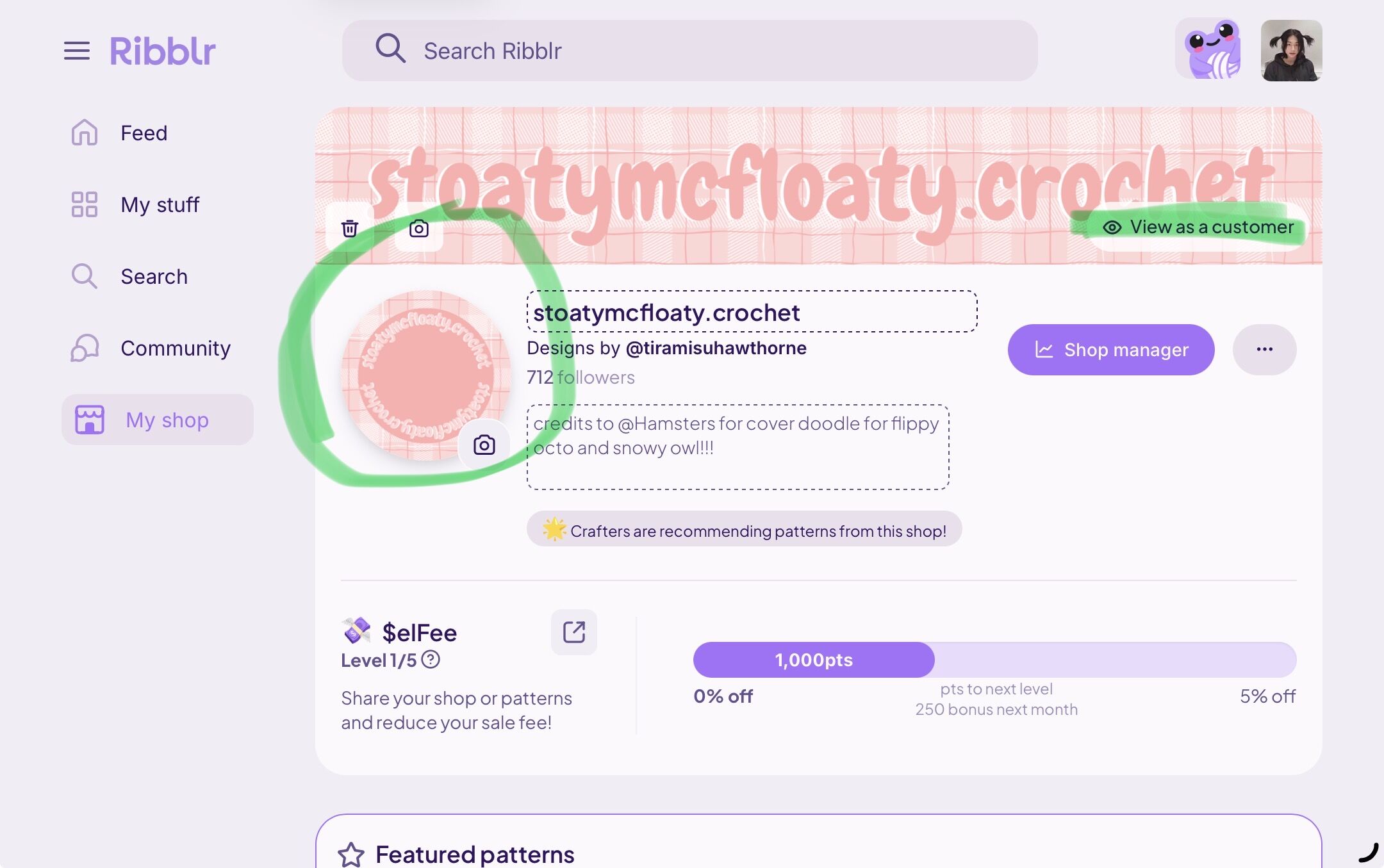The image size is (1384, 868).
Task: Open the three-dots more options menu
Action: [x=1264, y=349]
